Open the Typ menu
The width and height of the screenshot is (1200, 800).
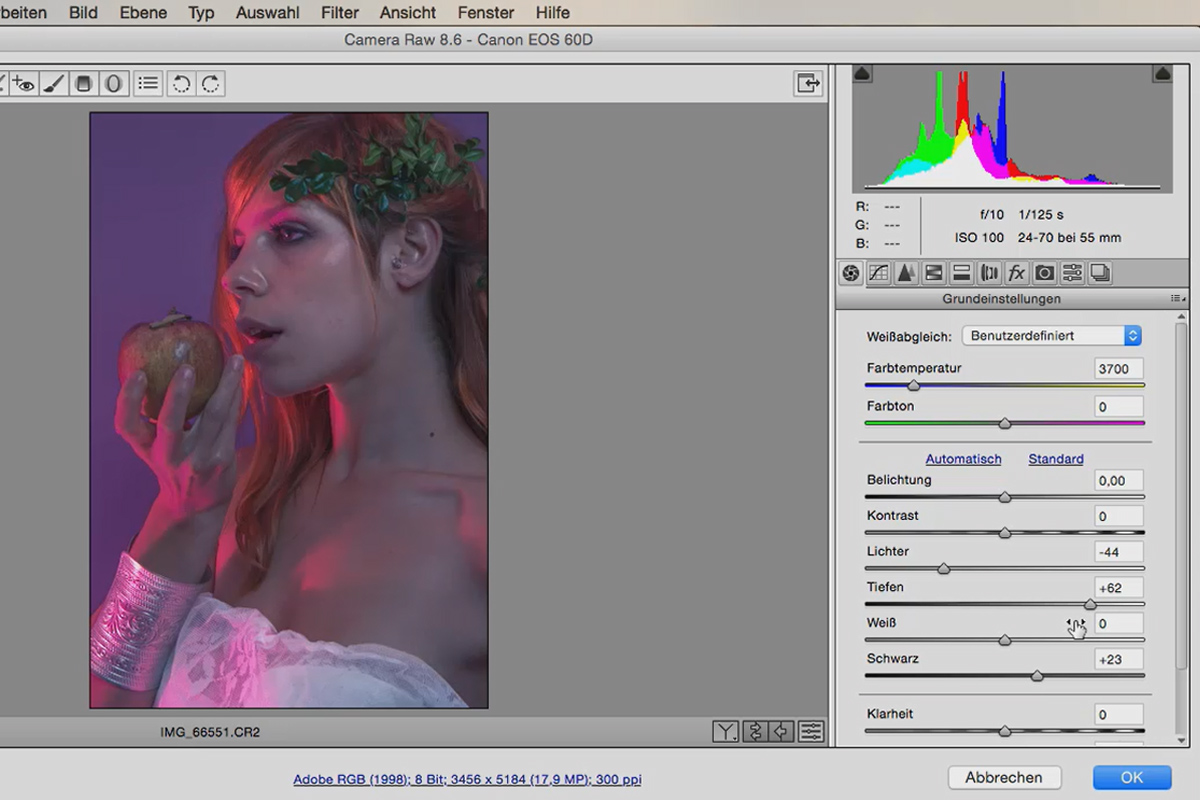click(x=201, y=13)
